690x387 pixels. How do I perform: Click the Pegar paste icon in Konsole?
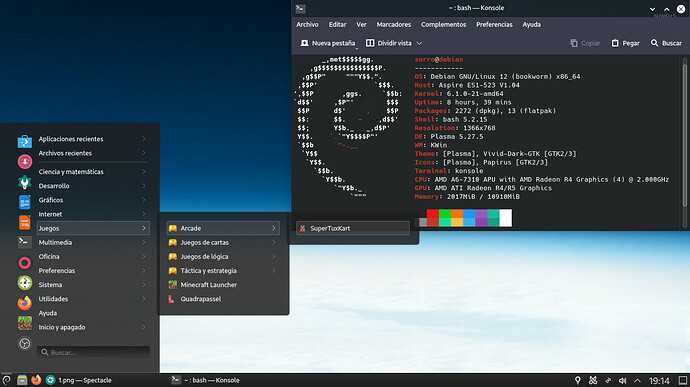coord(615,43)
